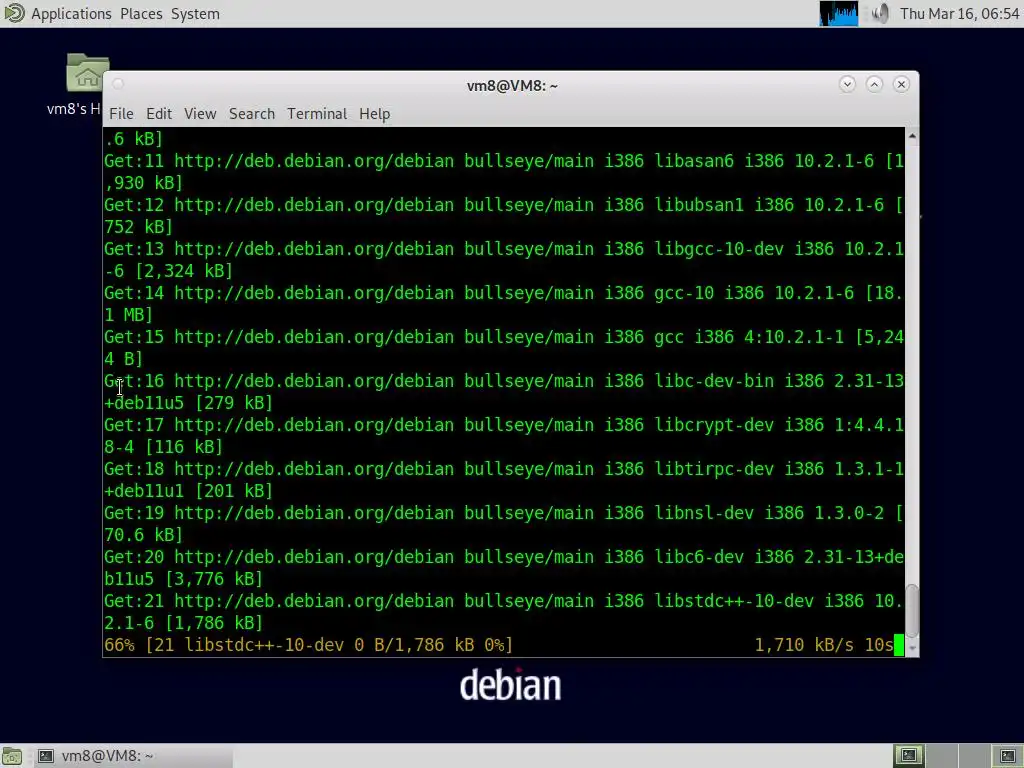Open the System menu
The width and height of the screenshot is (1024, 768).
point(195,14)
